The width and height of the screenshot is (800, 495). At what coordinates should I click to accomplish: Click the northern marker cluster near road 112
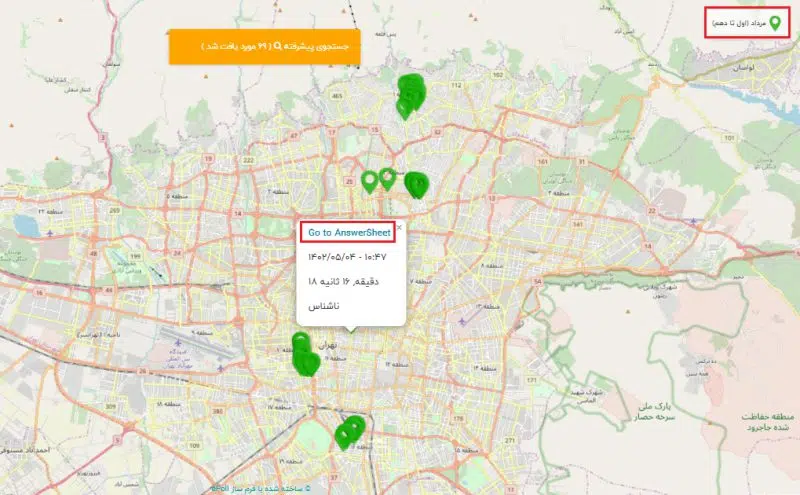tap(411, 95)
